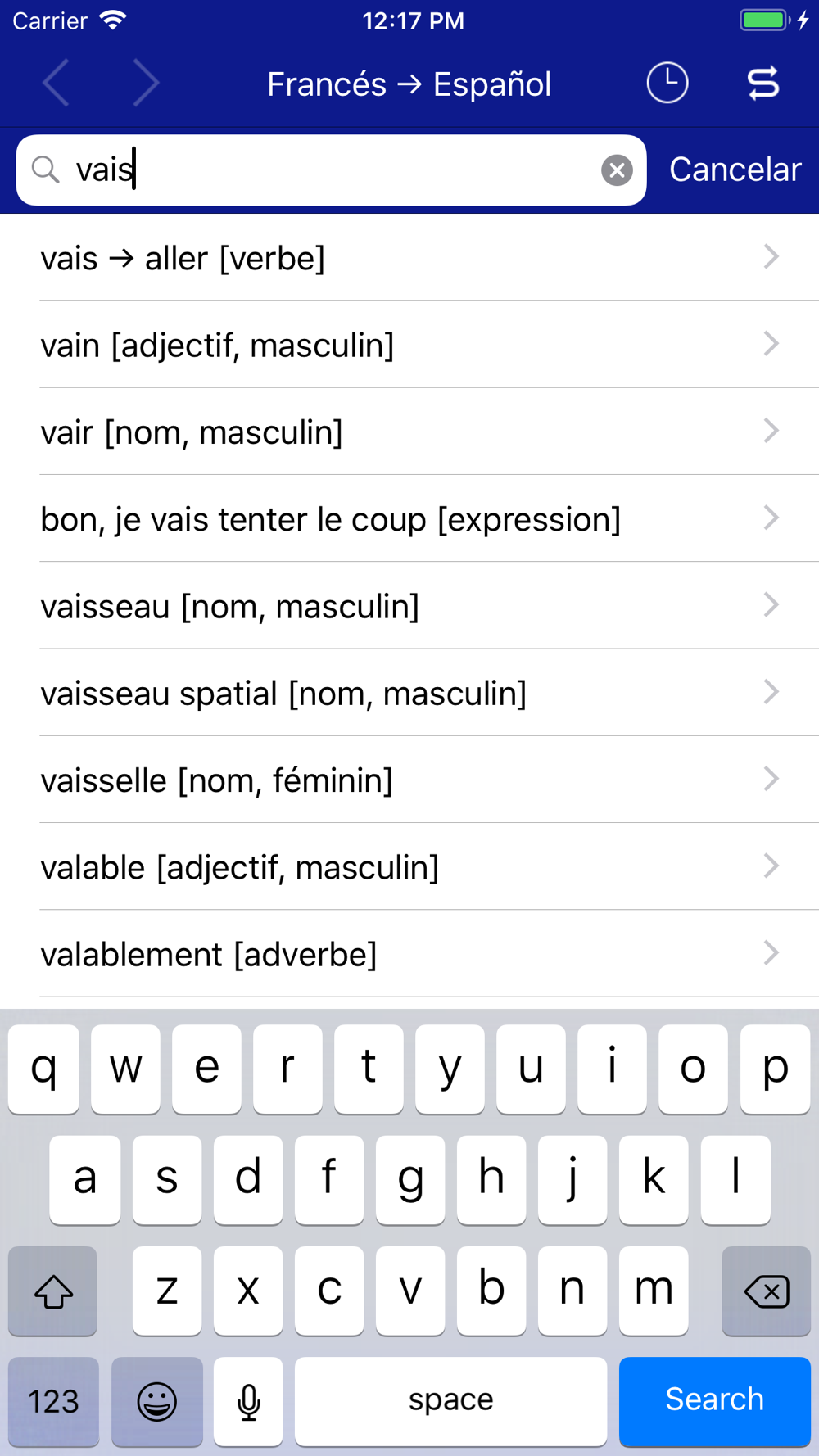Select the vaisselle [nom, féminin] result
Screen dimensions: 819x1456
point(409,780)
